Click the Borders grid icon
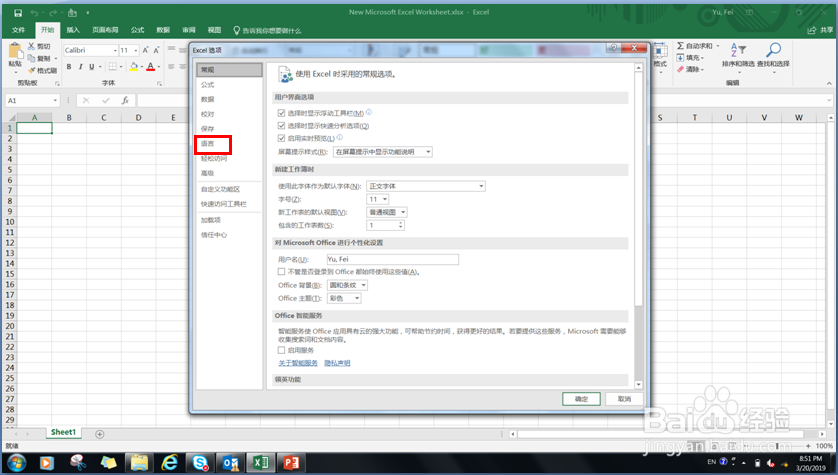Screen dimensions: 838x475 pos(113,66)
